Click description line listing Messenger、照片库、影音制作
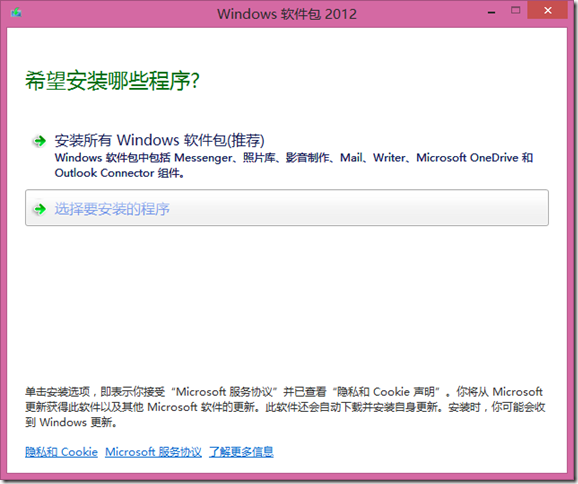 [294, 158]
